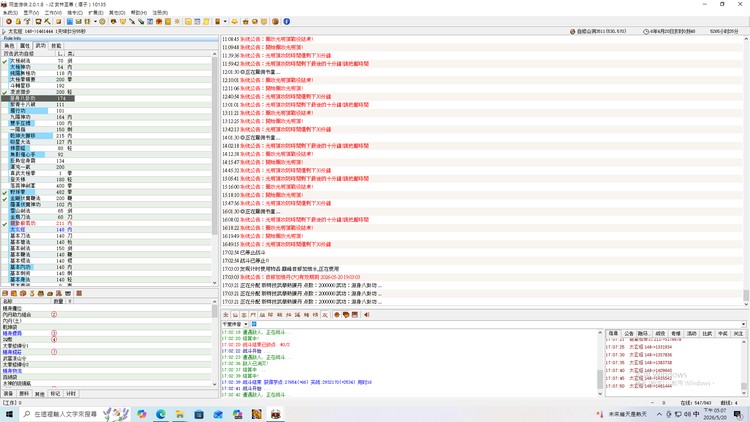Click the sun-shaped toolbar icon

(x=177, y=22)
